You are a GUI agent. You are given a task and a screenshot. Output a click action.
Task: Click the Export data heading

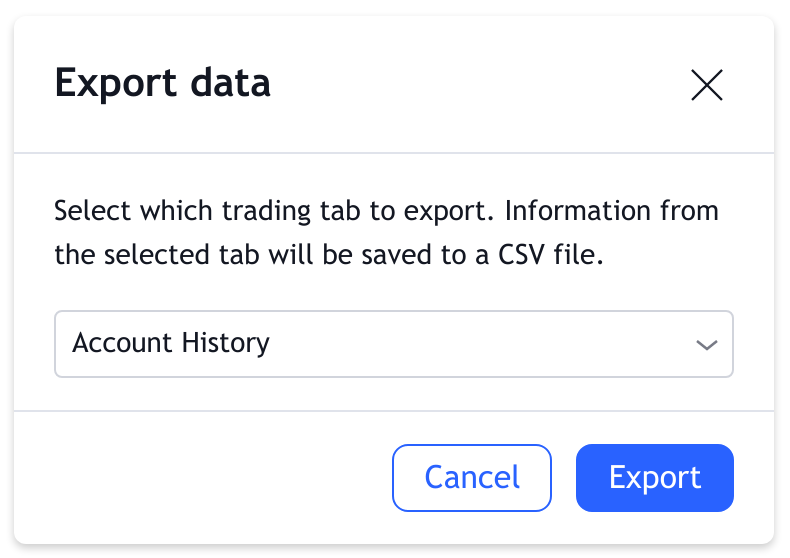pyautogui.click(x=162, y=83)
